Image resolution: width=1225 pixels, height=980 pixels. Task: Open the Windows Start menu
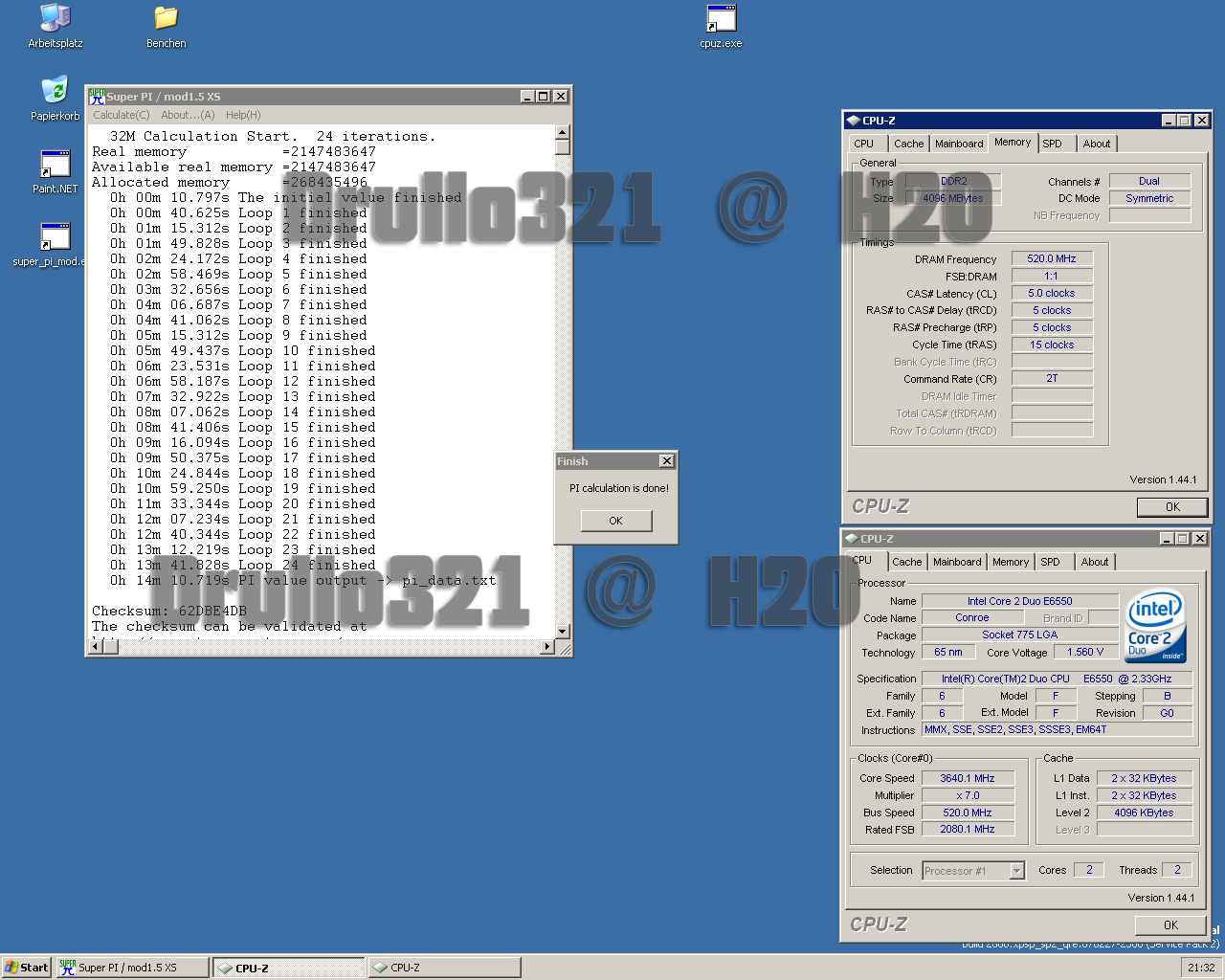[26, 968]
